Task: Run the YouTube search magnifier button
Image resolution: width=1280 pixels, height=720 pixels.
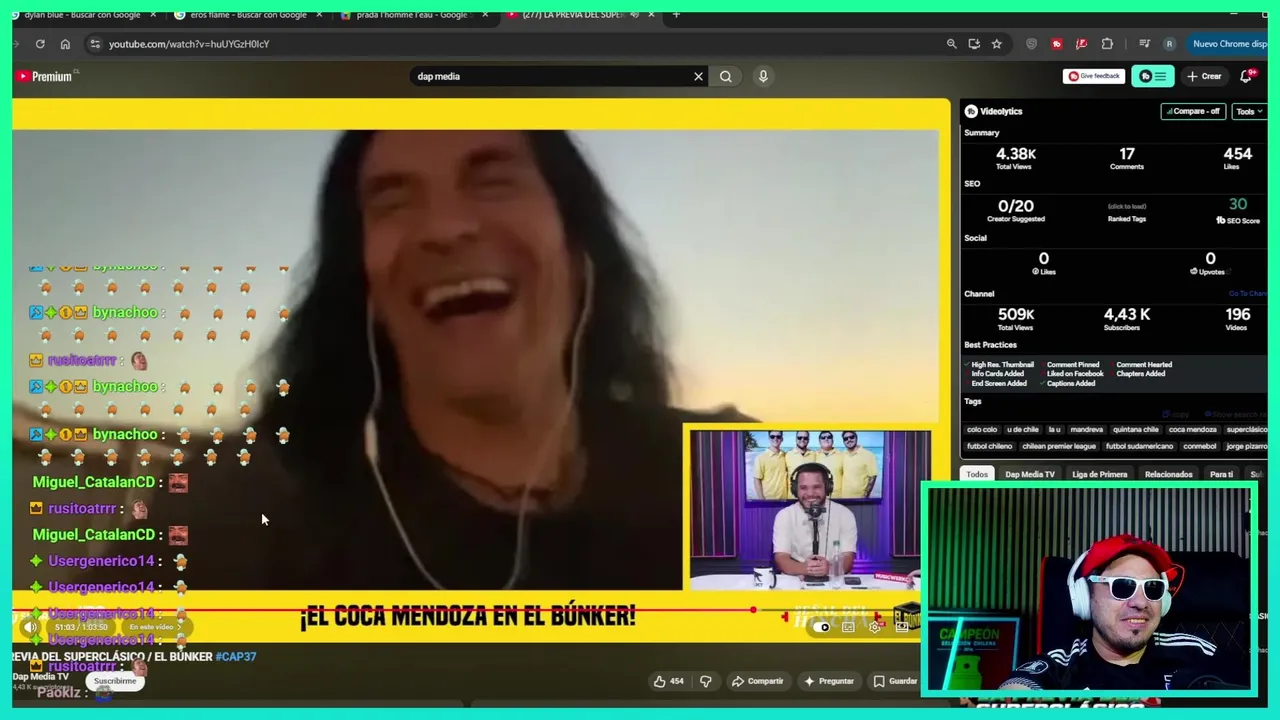Action: tap(726, 76)
